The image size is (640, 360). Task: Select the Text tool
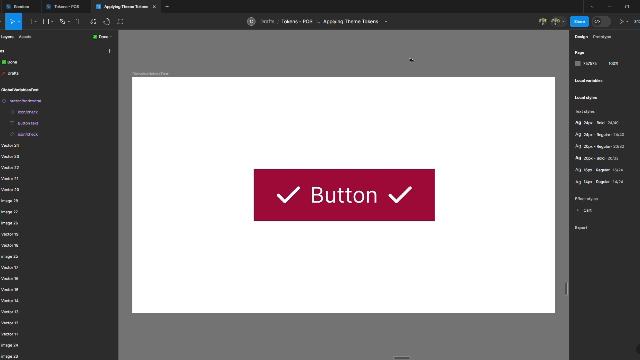click(78, 22)
